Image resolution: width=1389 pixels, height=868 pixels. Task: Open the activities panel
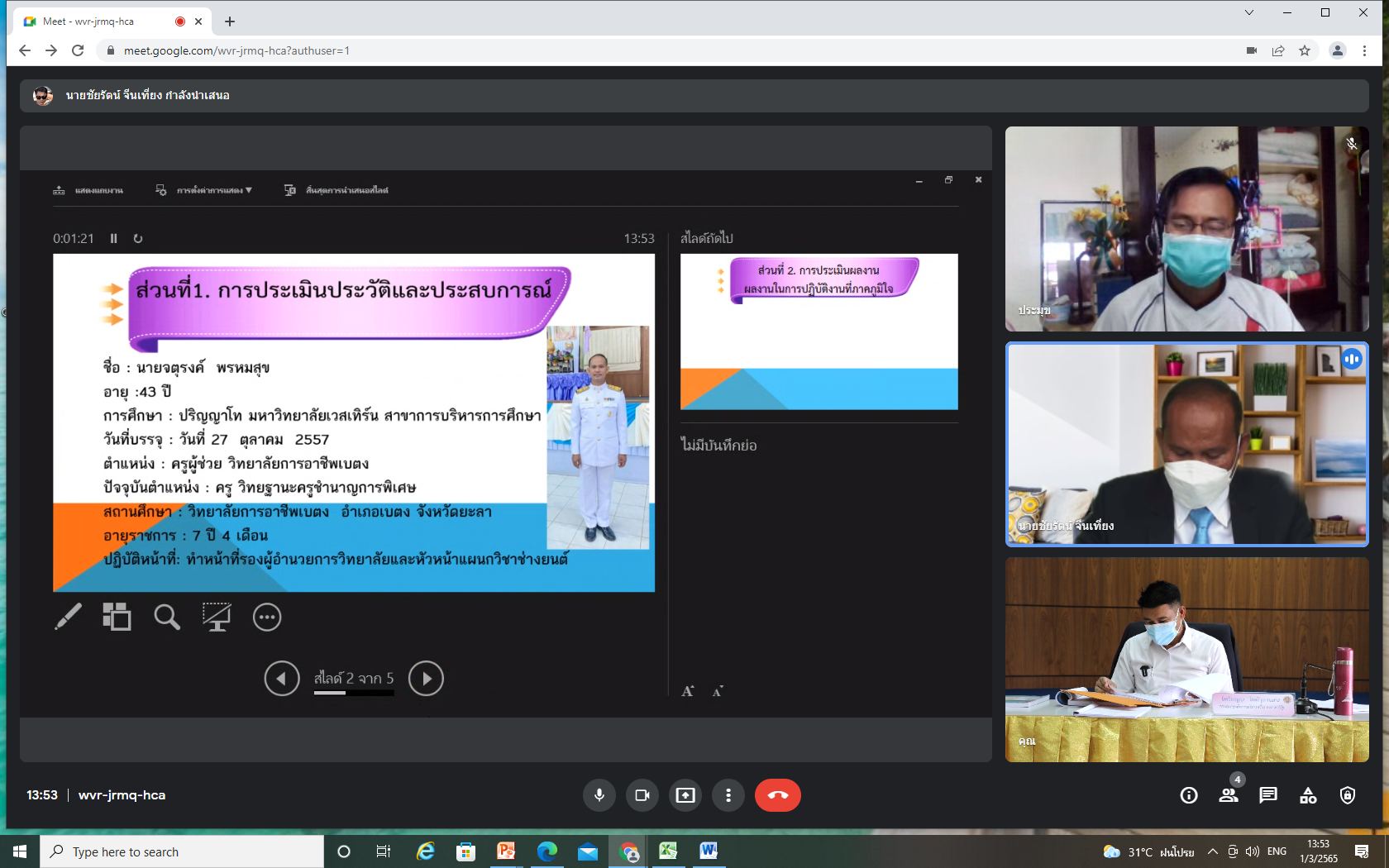tap(1308, 795)
